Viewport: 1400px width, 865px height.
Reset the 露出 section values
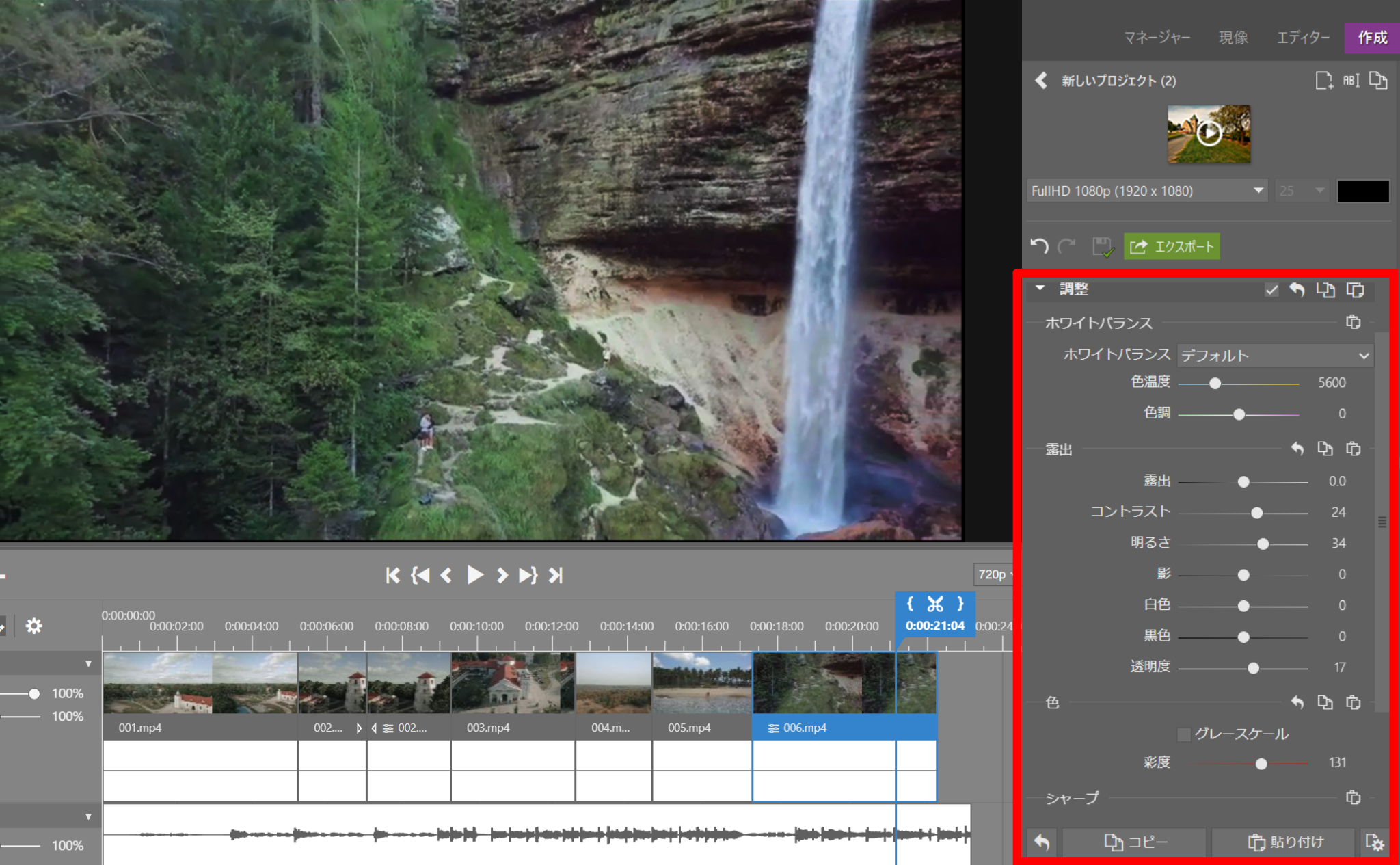pos(1297,449)
